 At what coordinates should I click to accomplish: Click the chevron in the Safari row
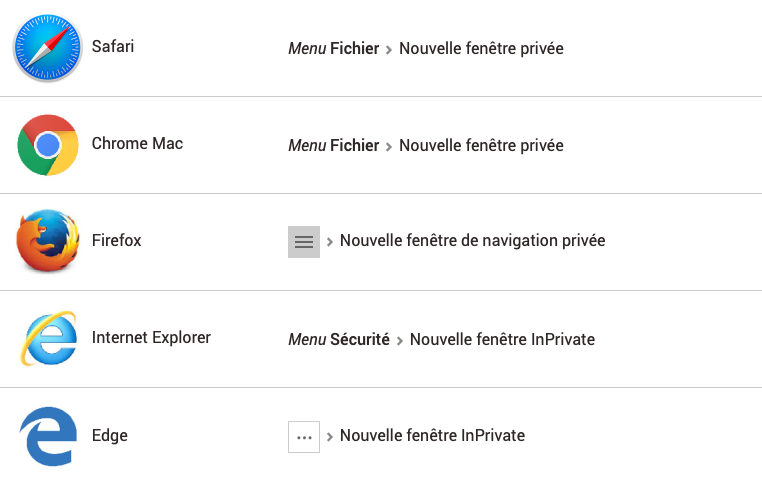point(389,50)
